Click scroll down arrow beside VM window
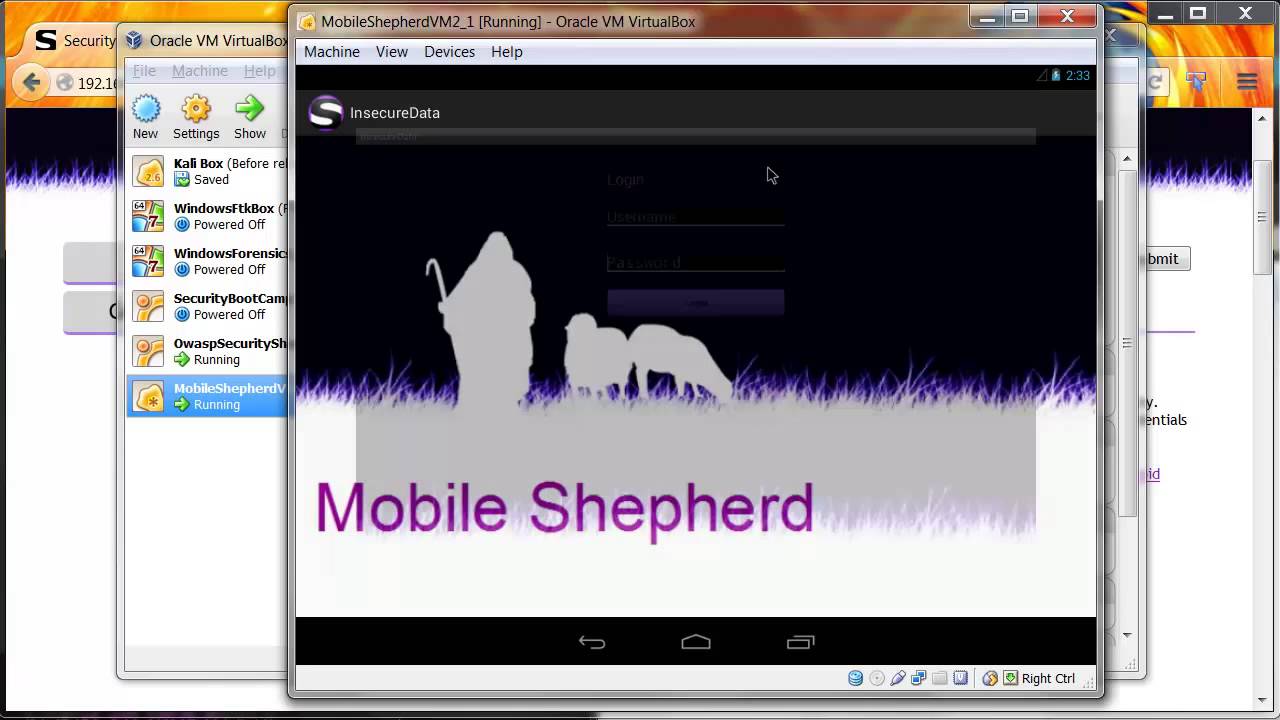Screen dimensions: 1280x720 (1127, 634)
